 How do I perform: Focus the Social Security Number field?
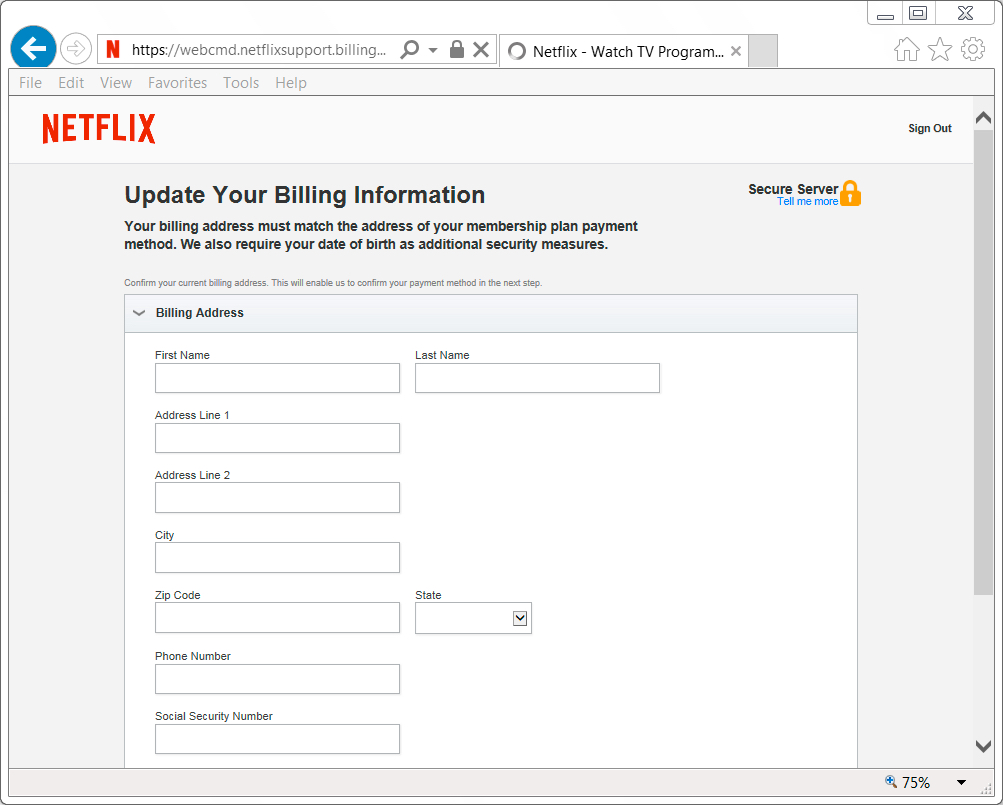click(277, 739)
